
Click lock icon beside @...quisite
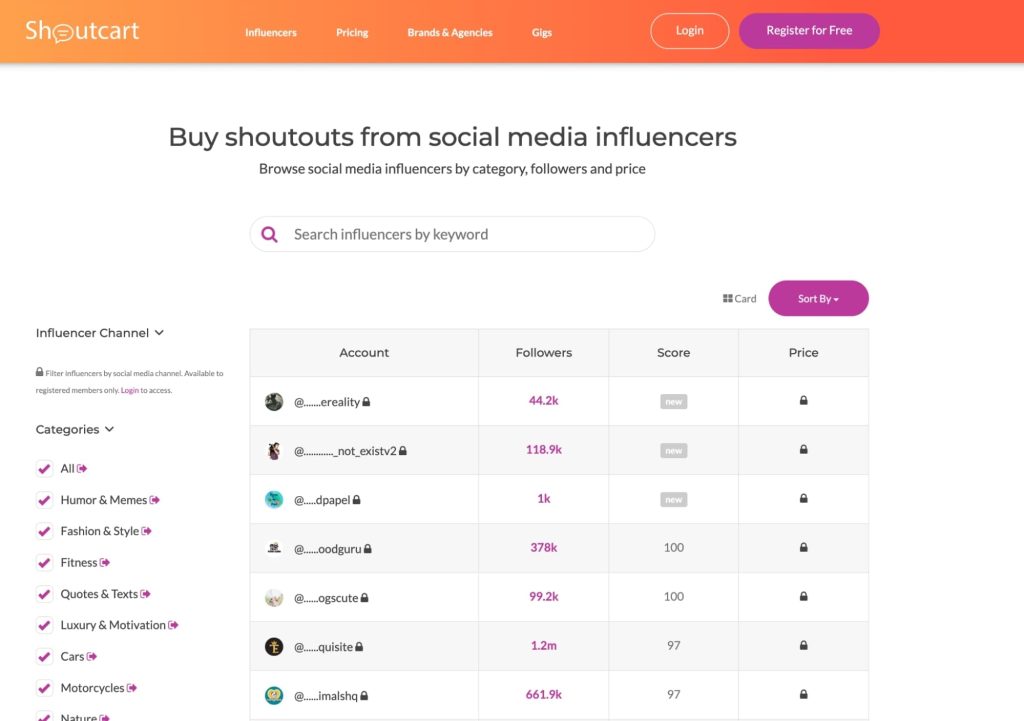click(360, 647)
